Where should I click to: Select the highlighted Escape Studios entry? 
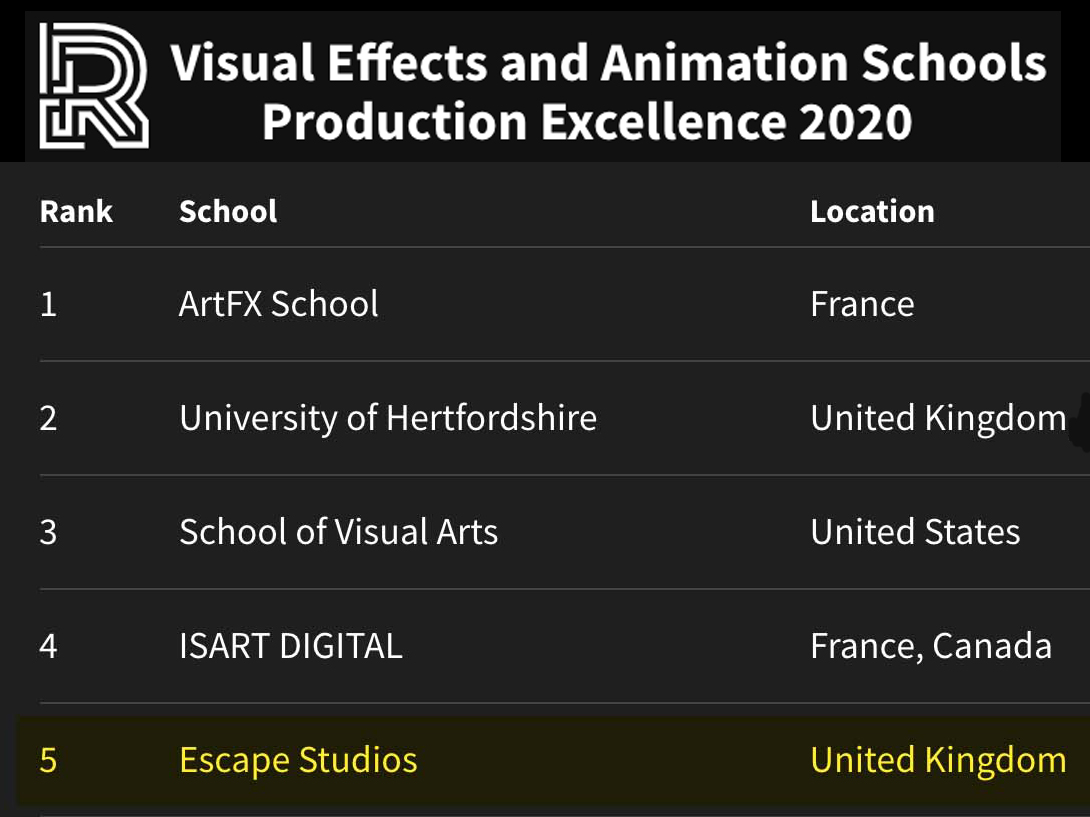pyautogui.click(x=298, y=760)
